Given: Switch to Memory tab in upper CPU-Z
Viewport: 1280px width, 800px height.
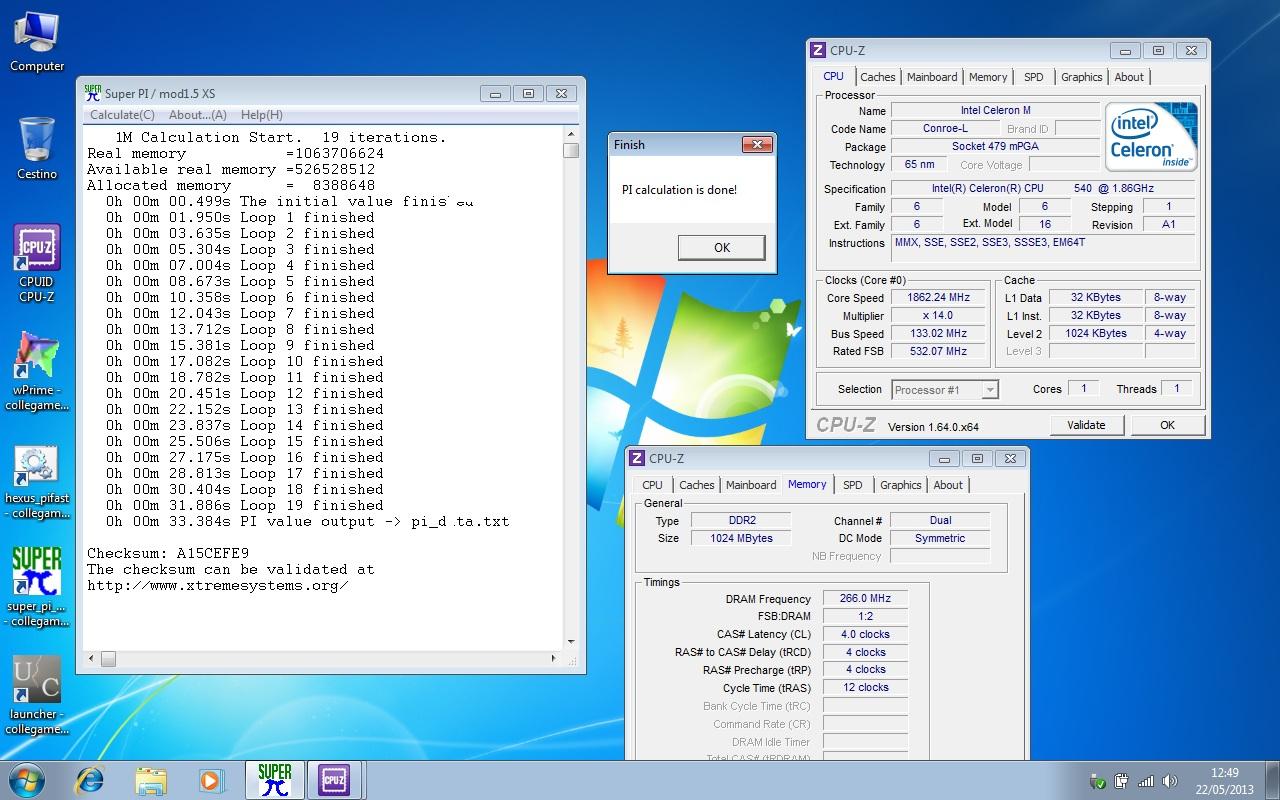Looking at the screenshot, I should click(988, 77).
